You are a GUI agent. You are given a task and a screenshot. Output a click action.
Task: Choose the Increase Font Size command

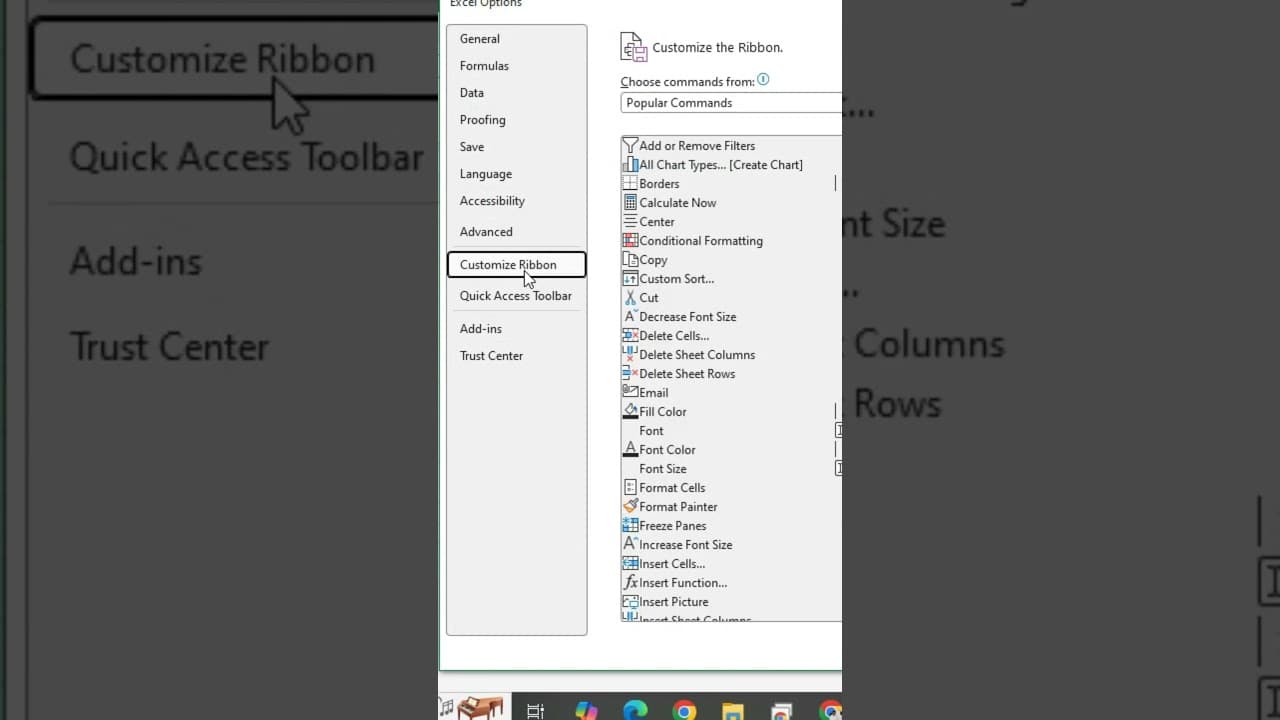coord(730,545)
